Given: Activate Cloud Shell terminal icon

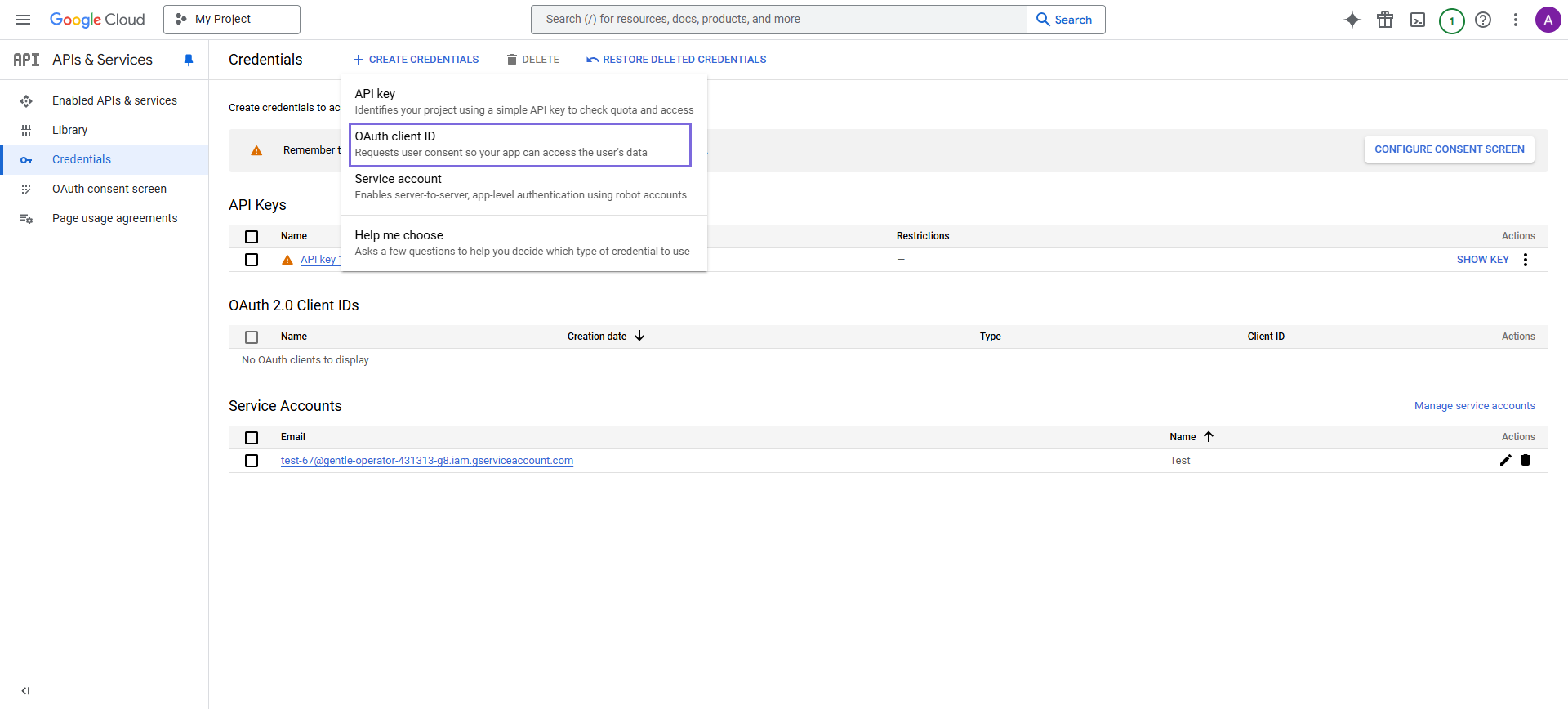Looking at the screenshot, I should [x=1418, y=20].
